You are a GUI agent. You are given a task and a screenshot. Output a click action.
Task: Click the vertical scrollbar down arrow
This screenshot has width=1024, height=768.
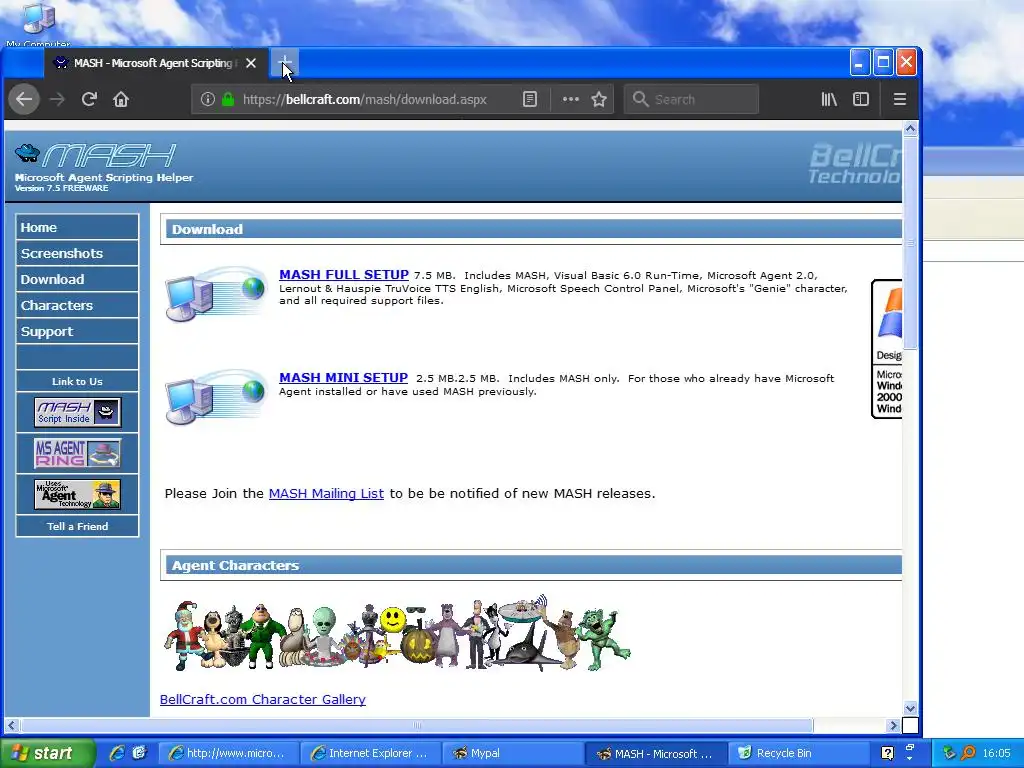[x=910, y=709]
